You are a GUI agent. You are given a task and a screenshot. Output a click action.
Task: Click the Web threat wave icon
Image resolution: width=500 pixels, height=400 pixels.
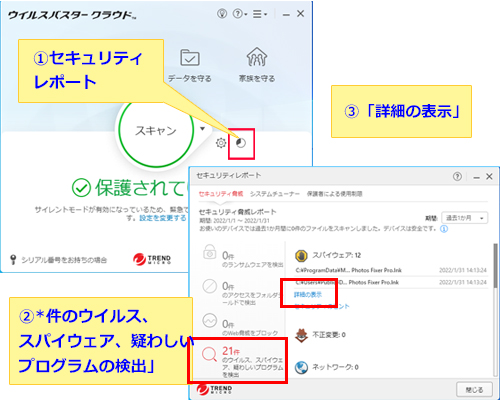coord(210,321)
